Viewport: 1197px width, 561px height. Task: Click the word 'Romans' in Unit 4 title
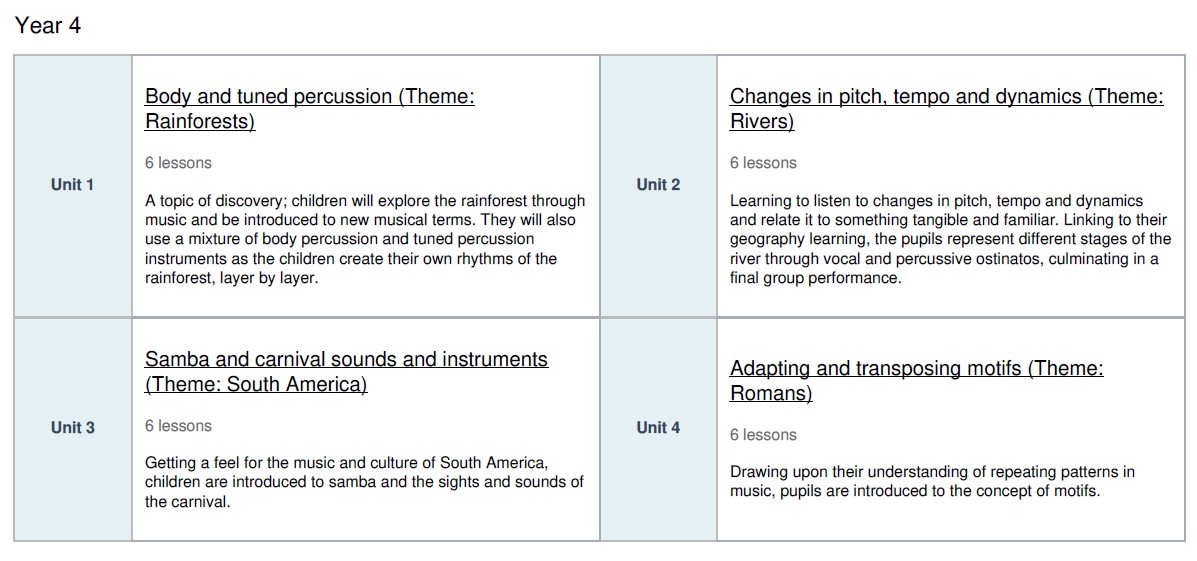click(x=770, y=394)
